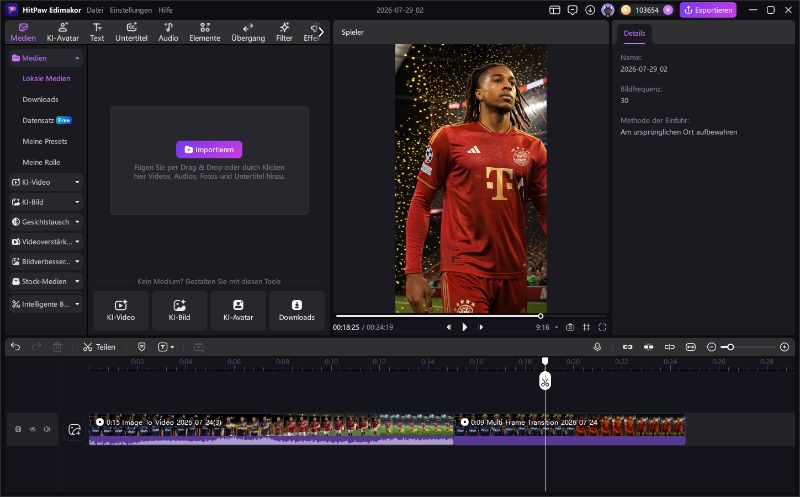Start voice-over recording with microphone icon
800x497 pixels.
pyautogui.click(x=597, y=347)
